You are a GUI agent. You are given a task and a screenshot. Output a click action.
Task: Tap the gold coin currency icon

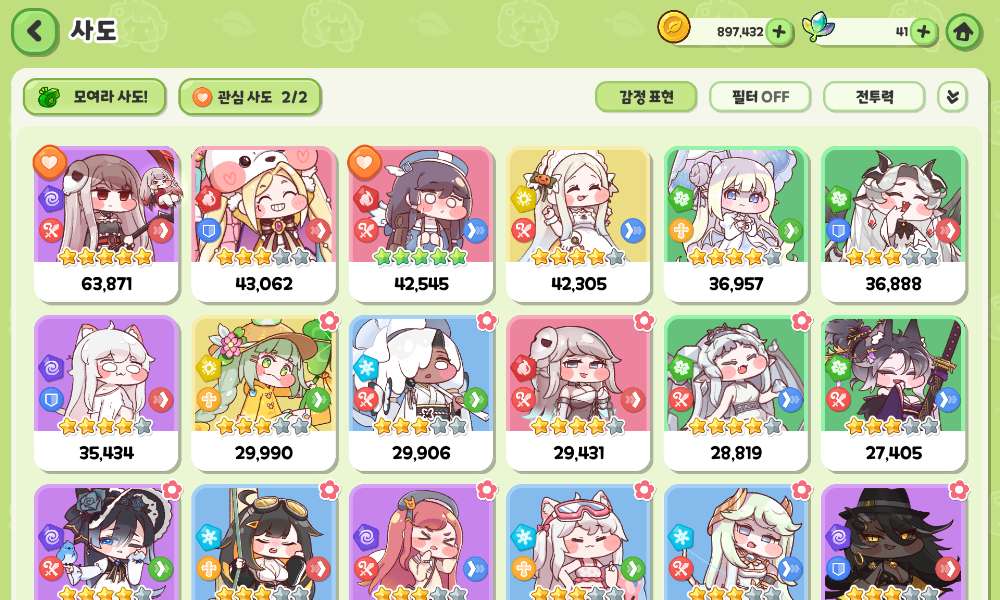(674, 28)
